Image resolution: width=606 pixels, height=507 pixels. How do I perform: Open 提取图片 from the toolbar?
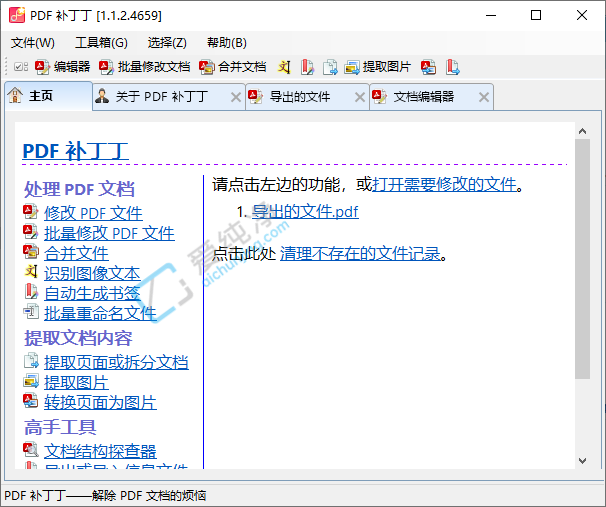click(x=378, y=67)
